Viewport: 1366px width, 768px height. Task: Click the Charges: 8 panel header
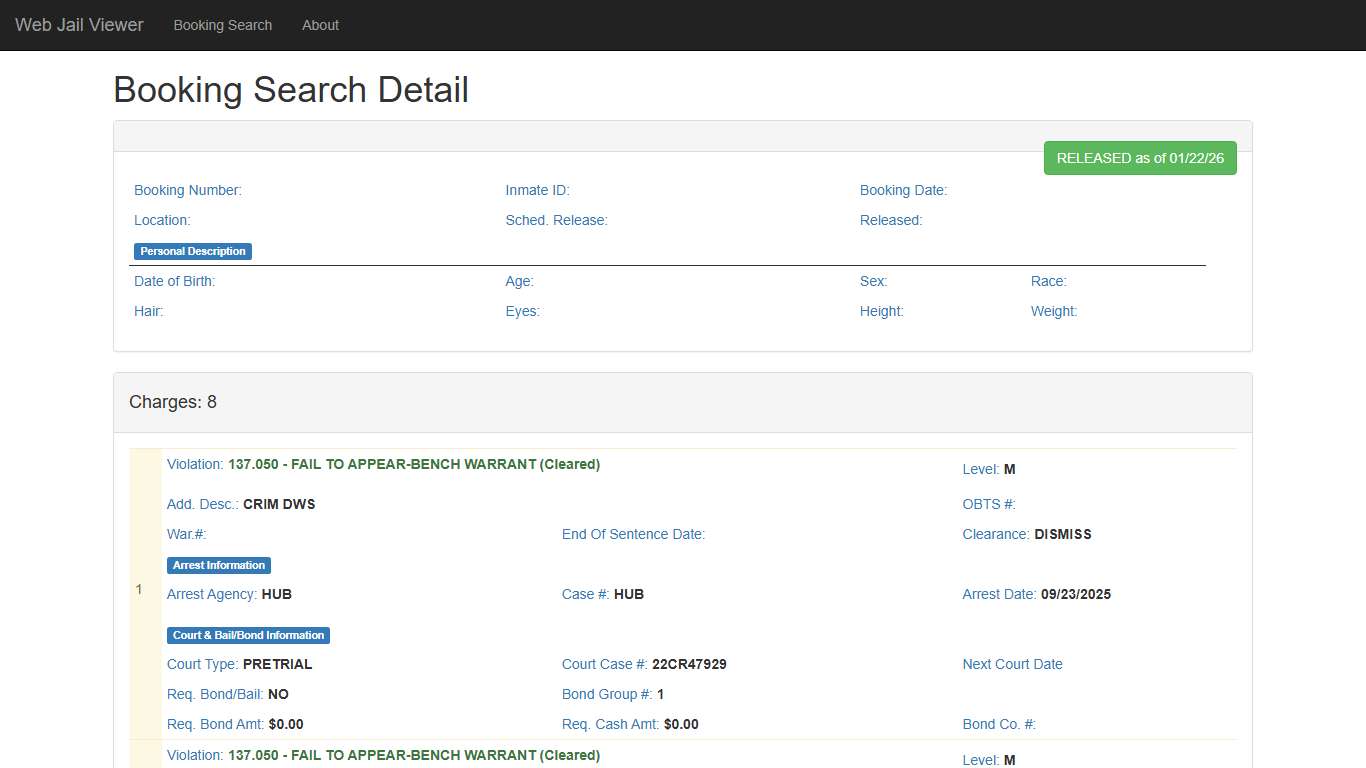[173, 402]
